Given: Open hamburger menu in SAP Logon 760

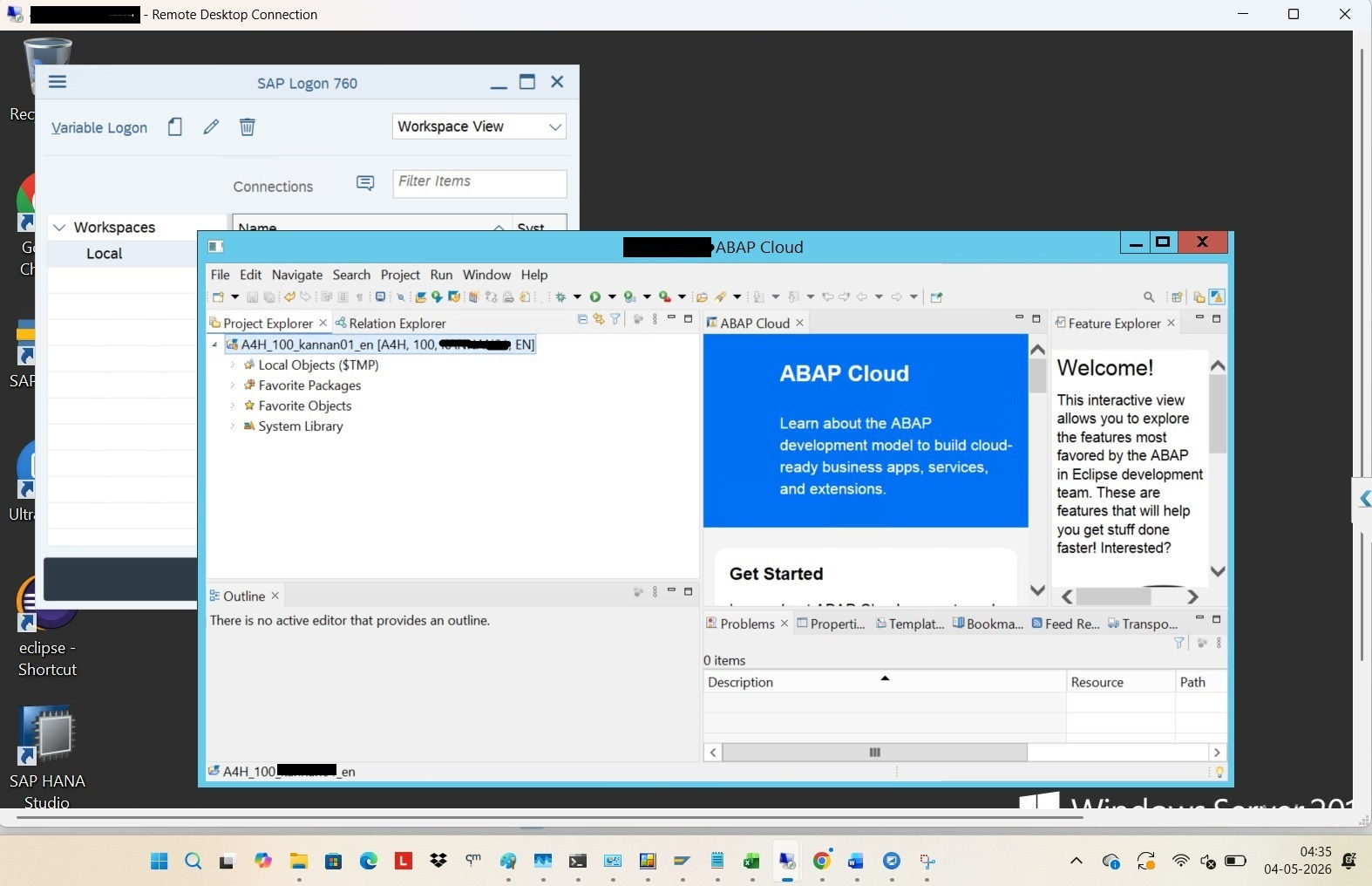Looking at the screenshot, I should pyautogui.click(x=58, y=82).
